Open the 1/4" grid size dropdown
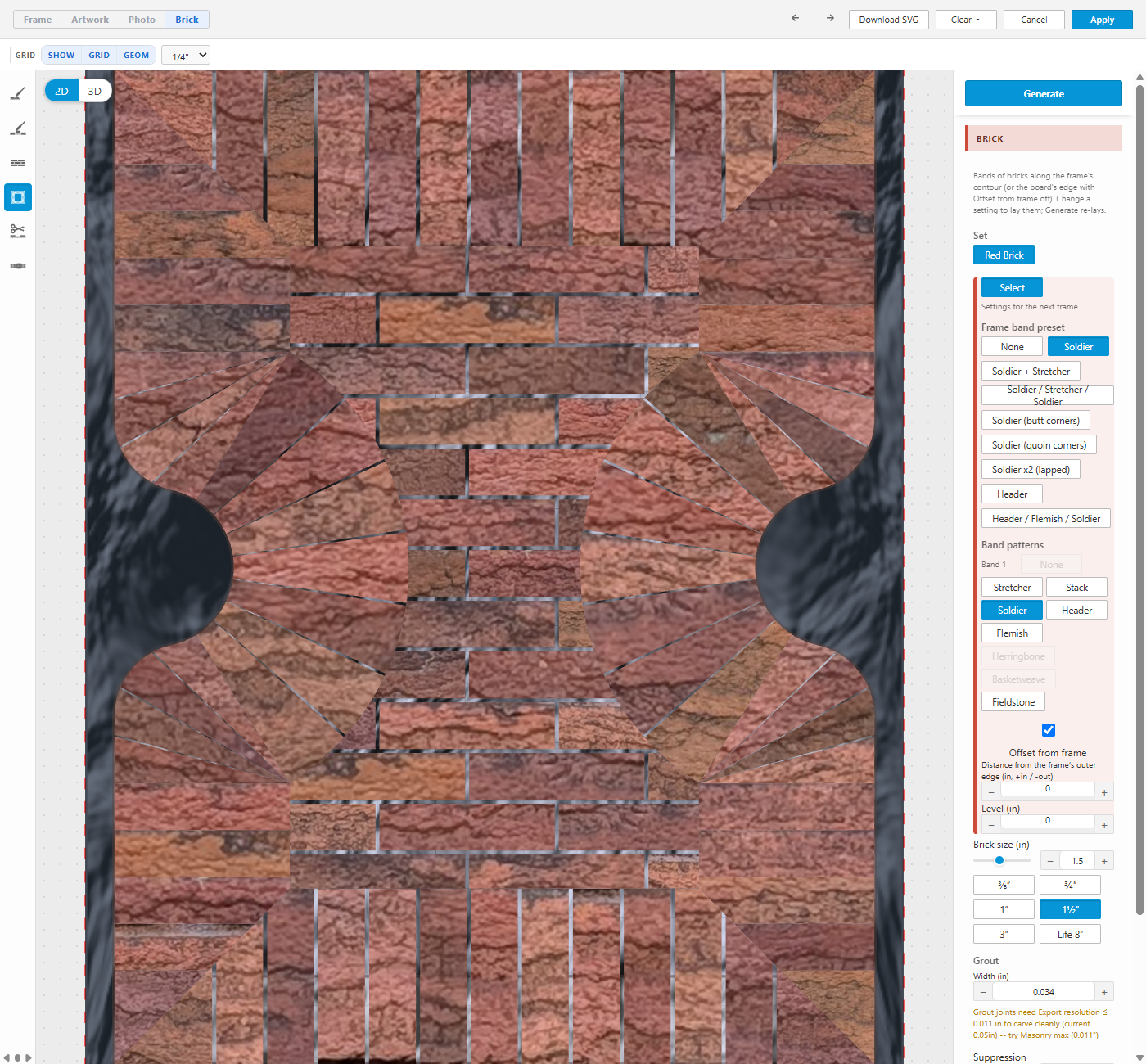The image size is (1146, 1064). point(186,56)
